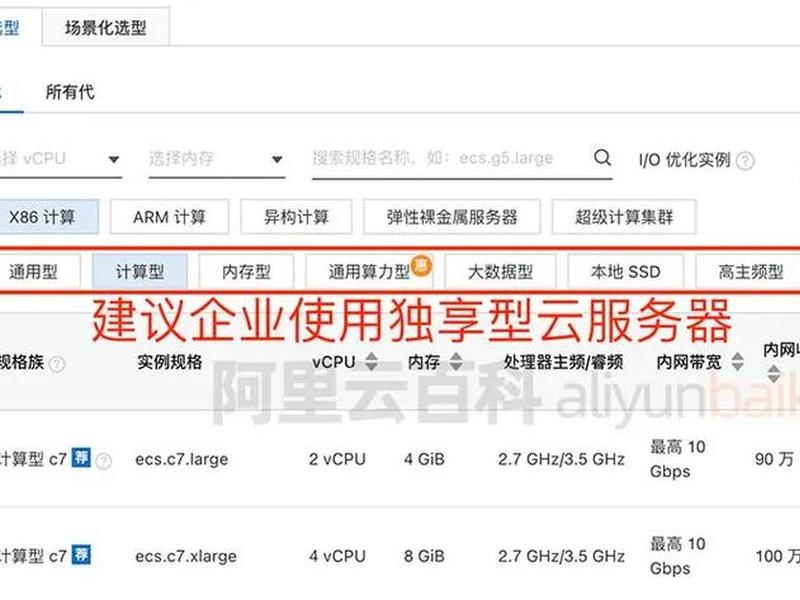Click the 荐 badge in ecs.c7.xlarge row

(81, 554)
